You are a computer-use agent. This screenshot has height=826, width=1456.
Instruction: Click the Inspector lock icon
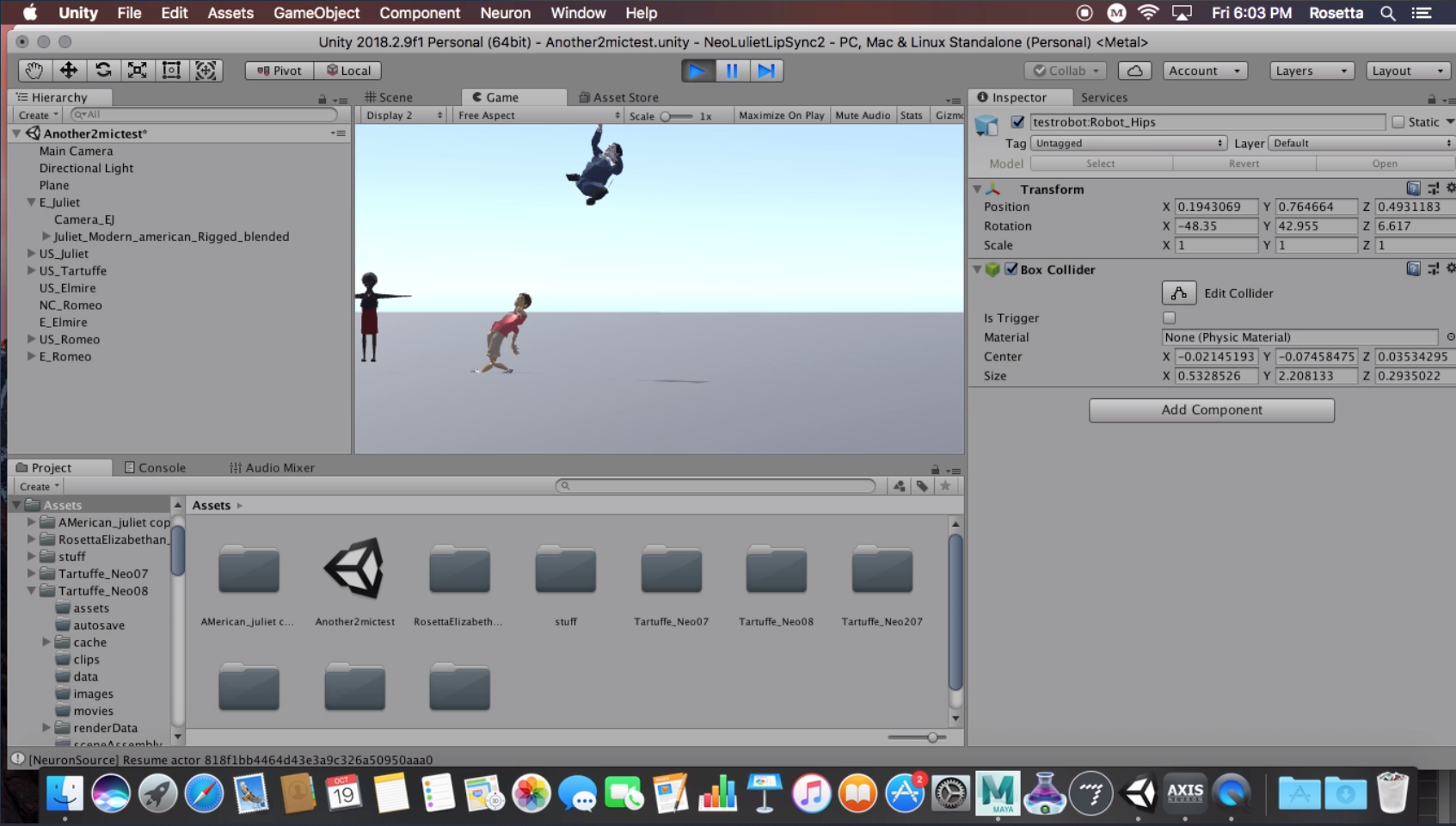pyautogui.click(x=1432, y=99)
